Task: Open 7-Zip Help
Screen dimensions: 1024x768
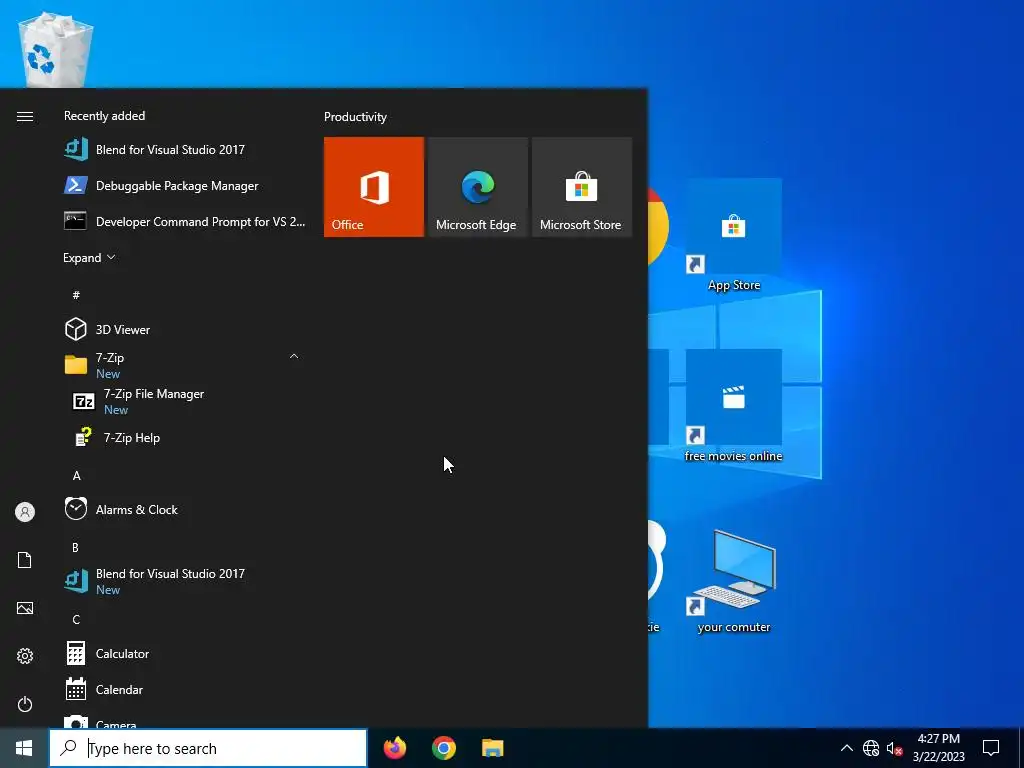Action: coord(185,438)
